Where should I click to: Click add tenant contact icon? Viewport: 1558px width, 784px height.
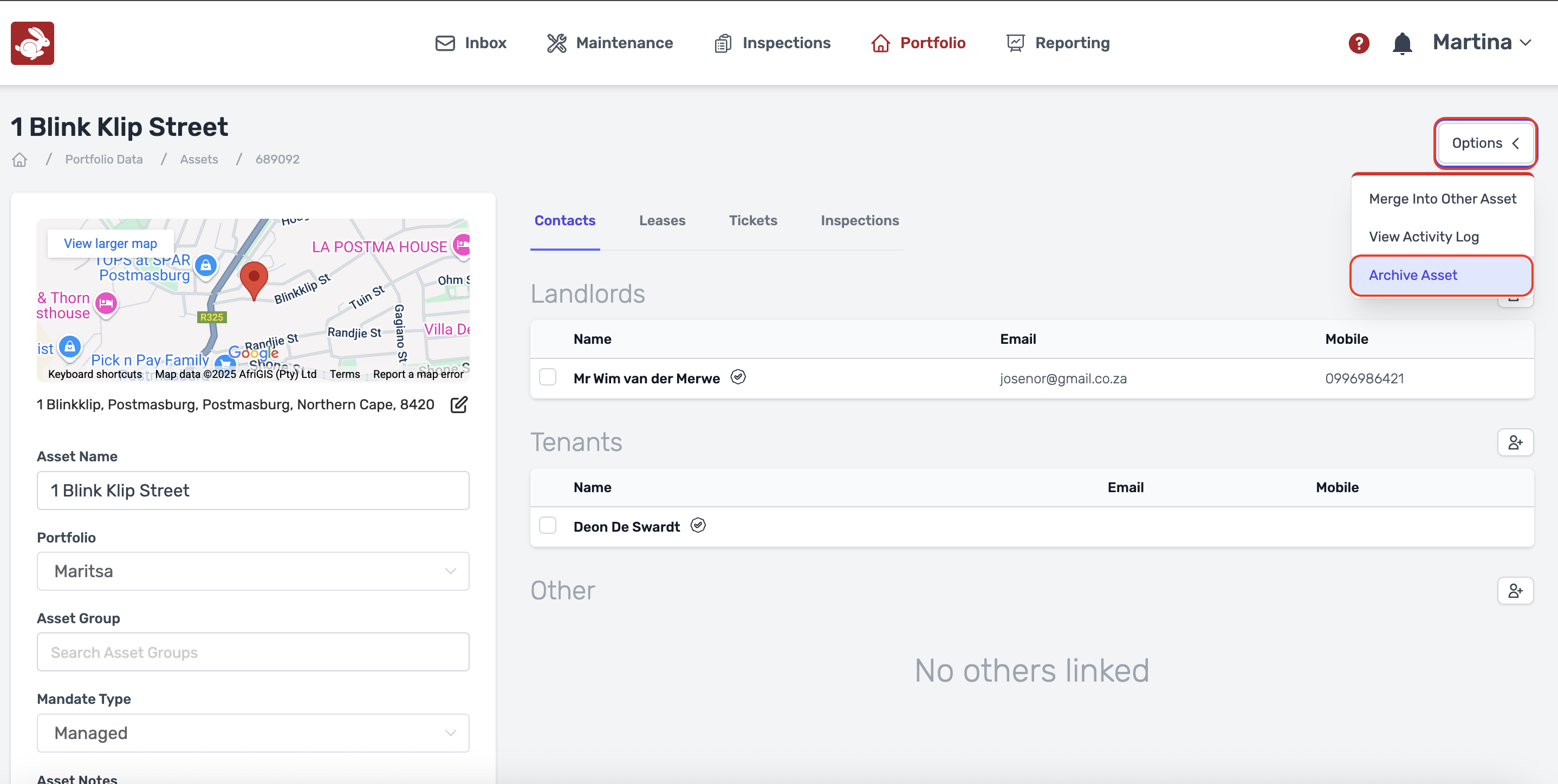(1515, 442)
